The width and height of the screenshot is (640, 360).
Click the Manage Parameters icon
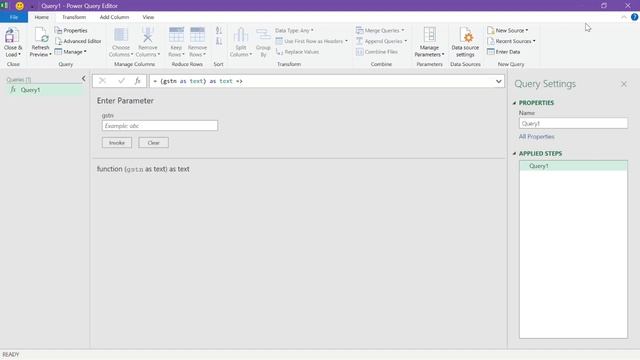click(x=429, y=35)
